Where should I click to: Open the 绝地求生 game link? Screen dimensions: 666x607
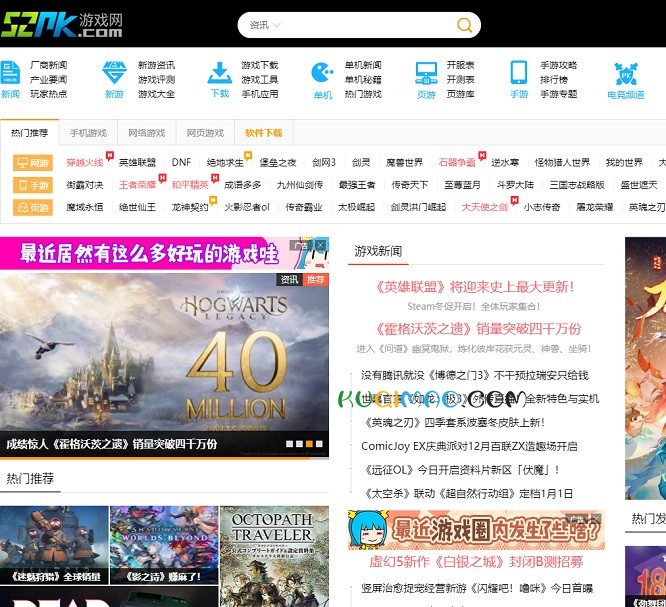click(x=225, y=163)
